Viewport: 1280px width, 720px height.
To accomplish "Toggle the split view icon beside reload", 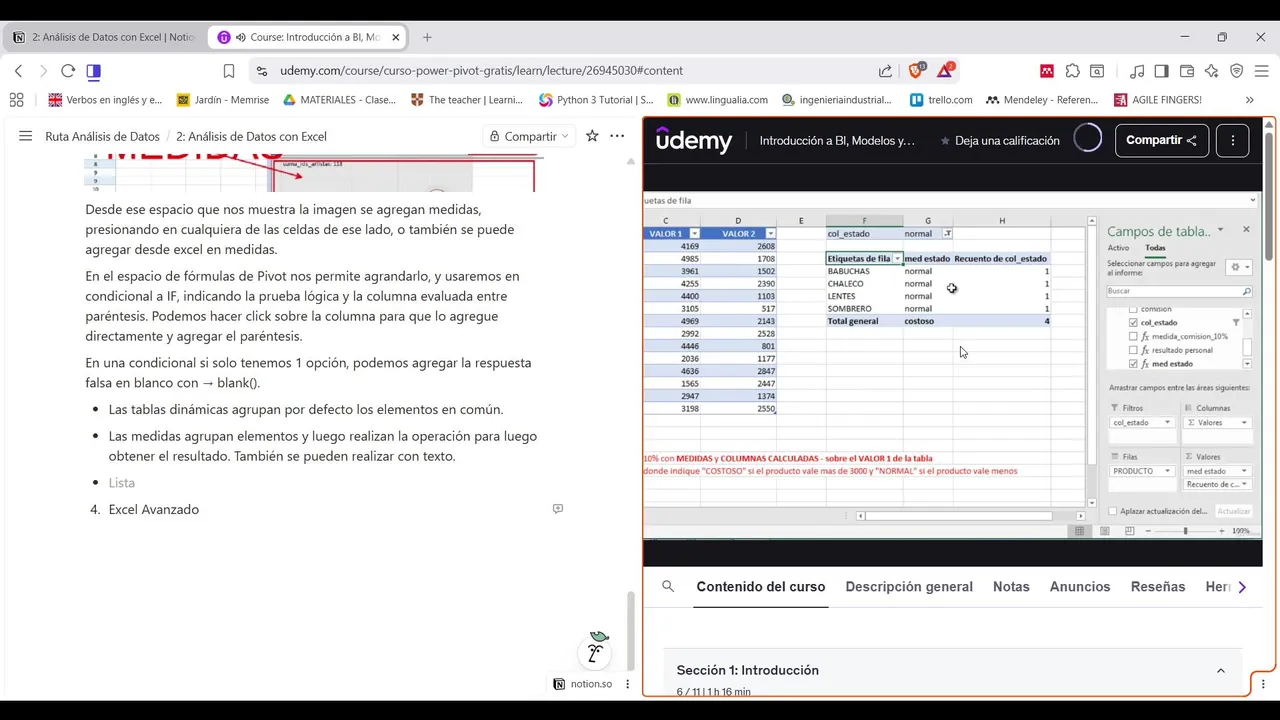I will [x=93, y=71].
